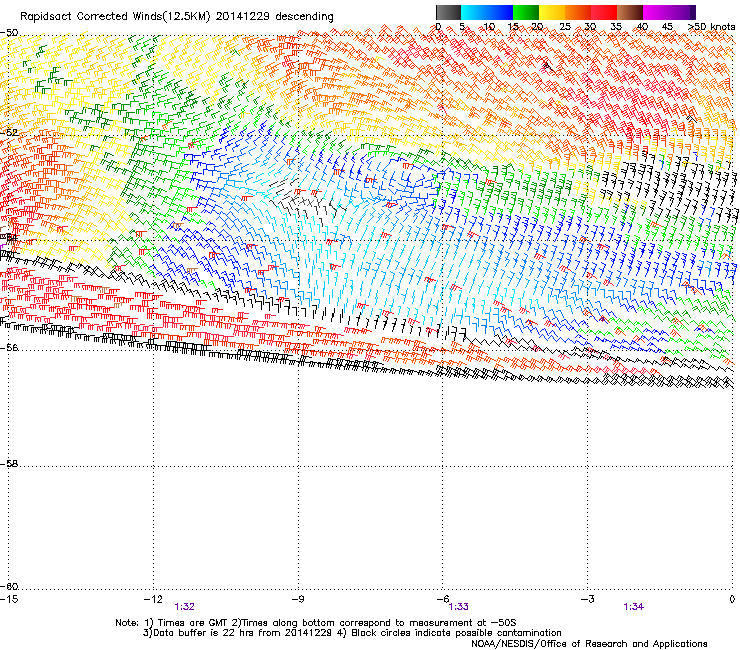
Task: Click the '10' legend scale label
Action: pyautogui.click(x=489, y=26)
